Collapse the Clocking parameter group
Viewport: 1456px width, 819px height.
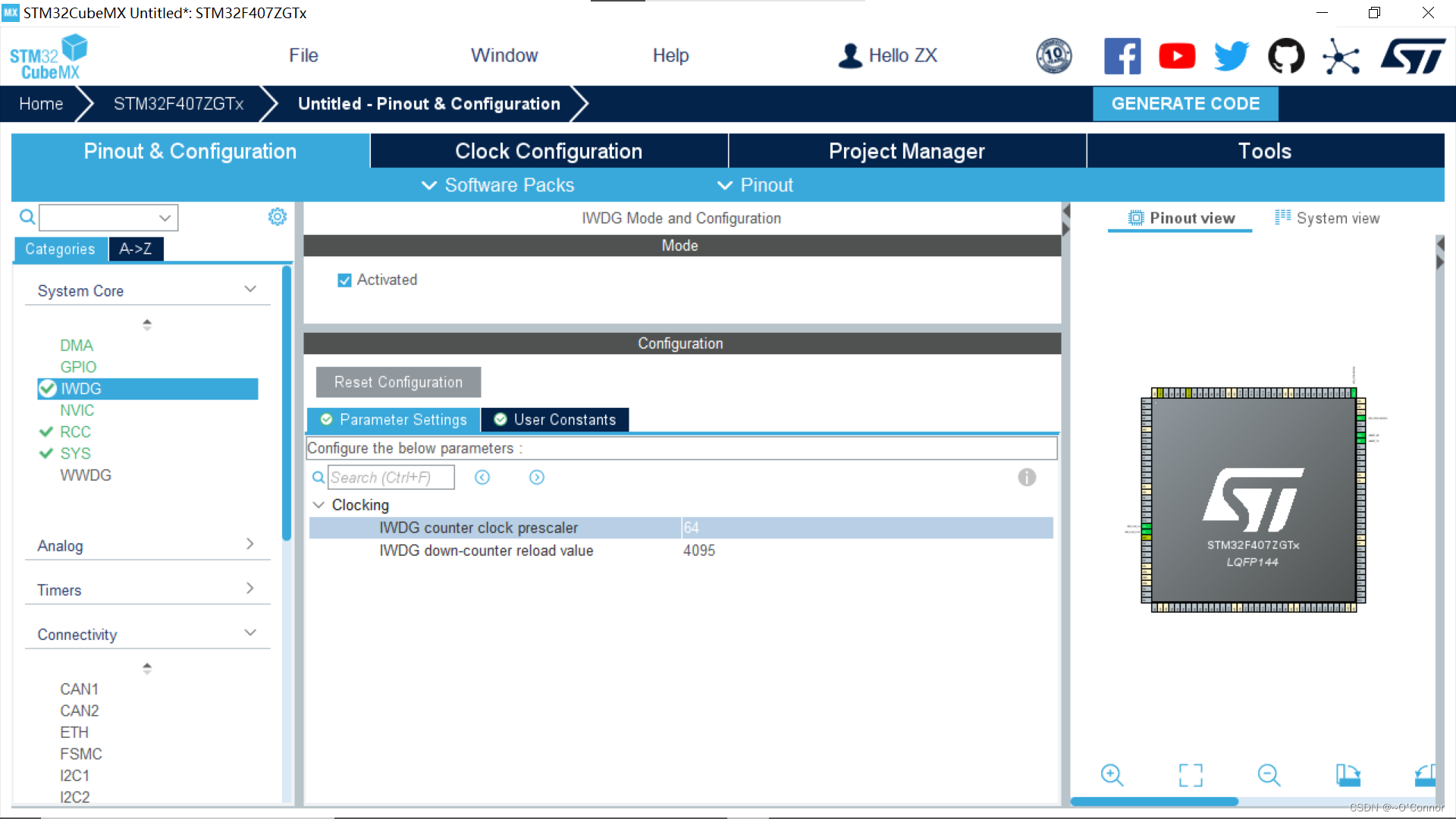coord(318,505)
